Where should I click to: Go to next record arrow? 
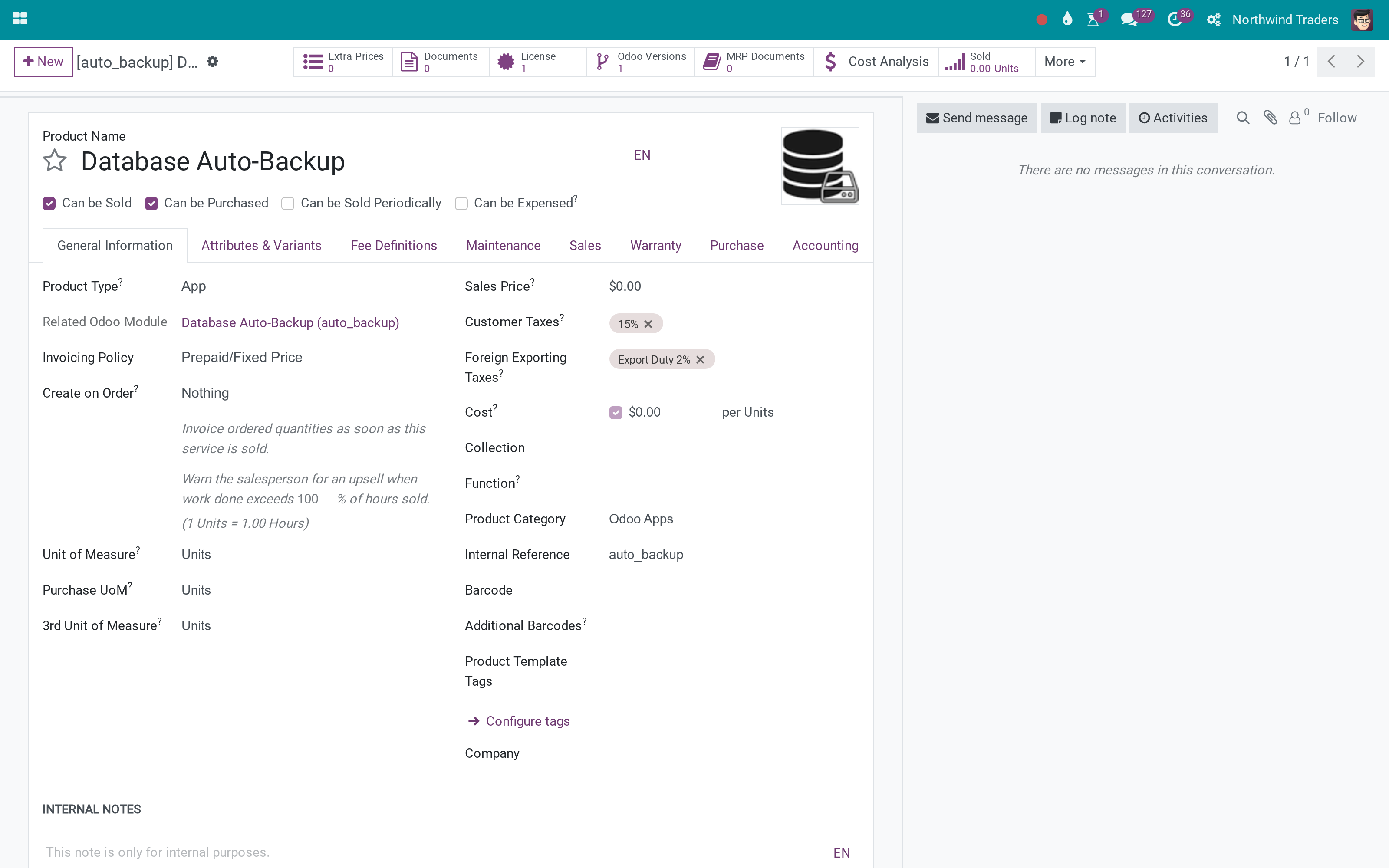pyautogui.click(x=1360, y=62)
